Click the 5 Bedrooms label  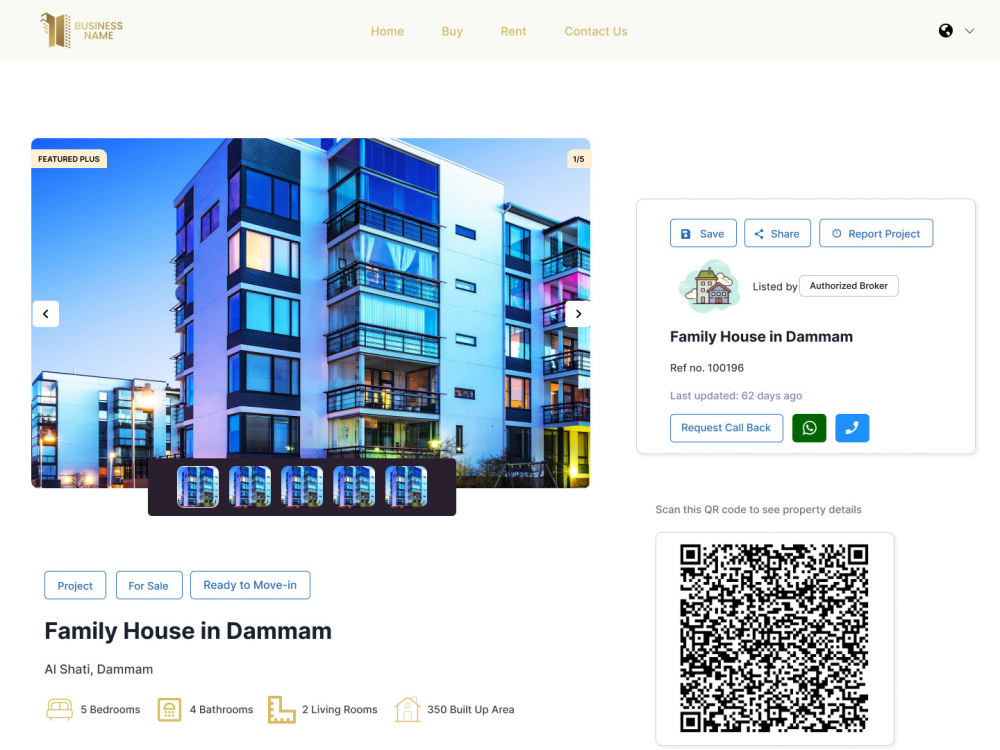coord(110,709)
